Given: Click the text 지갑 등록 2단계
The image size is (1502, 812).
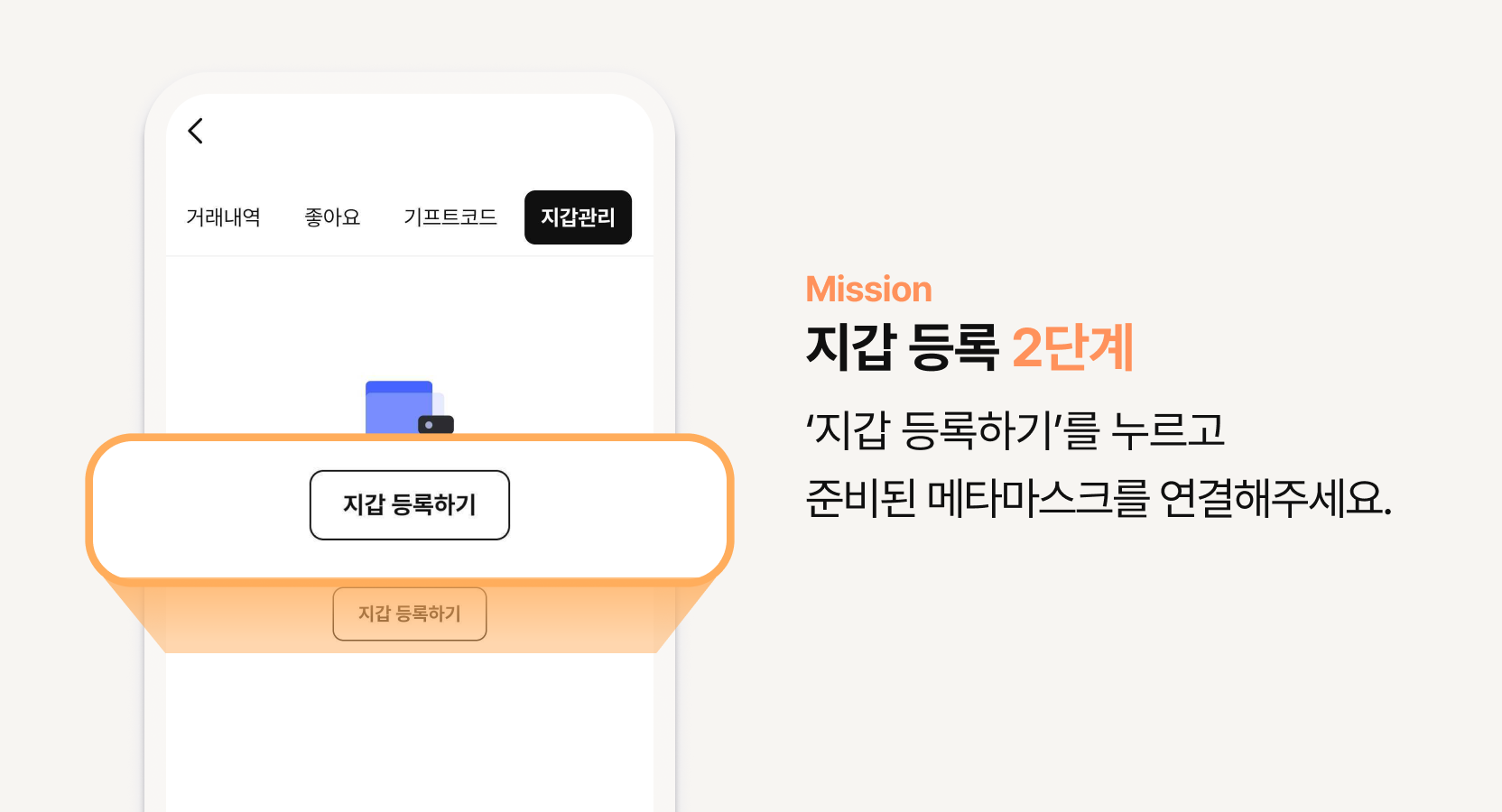Looking at the screenshot, I should coord(969,347).
